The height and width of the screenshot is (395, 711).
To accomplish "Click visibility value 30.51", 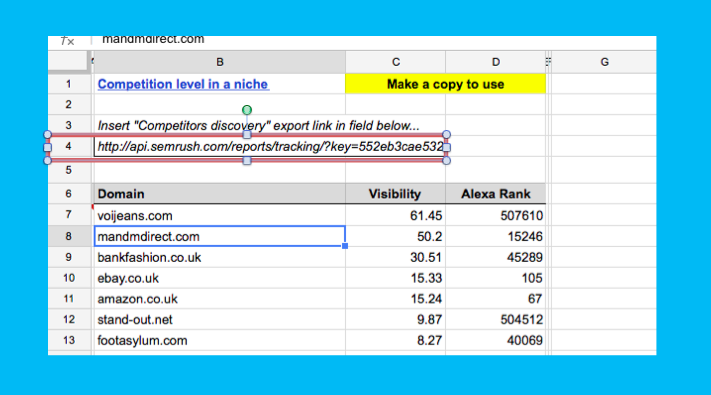I will 426,257.
